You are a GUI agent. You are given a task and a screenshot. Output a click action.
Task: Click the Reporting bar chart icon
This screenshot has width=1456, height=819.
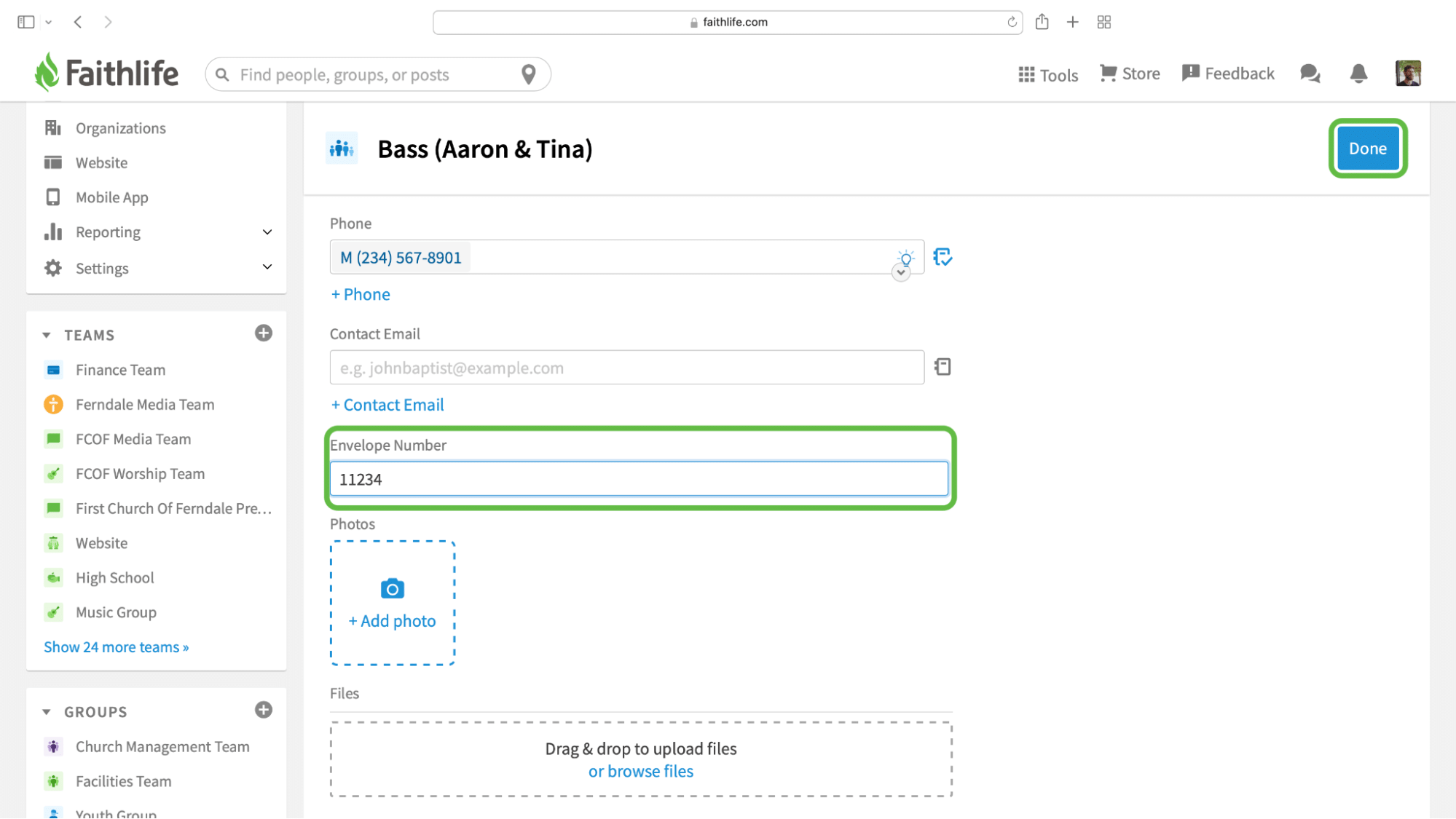click(53, 232)
